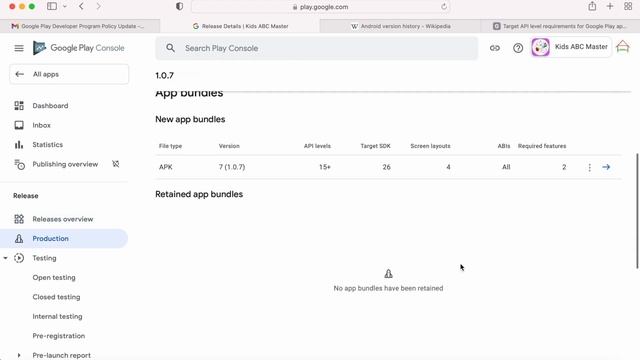The width and height of the screenshot is (640, 360).
Task: Click the Production bell icon in sidebar
Action: point(19,238)
